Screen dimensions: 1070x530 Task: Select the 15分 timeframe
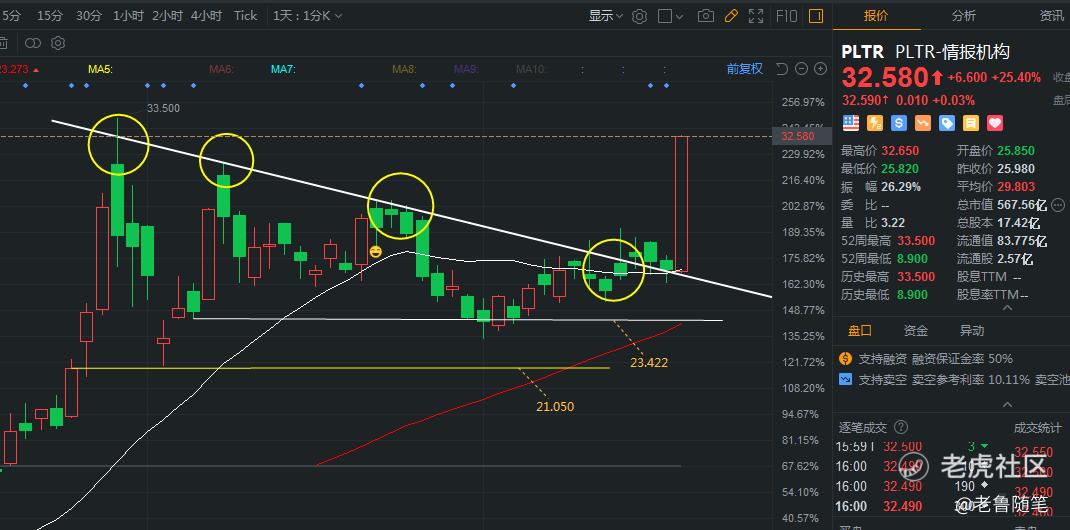[49, 16]
